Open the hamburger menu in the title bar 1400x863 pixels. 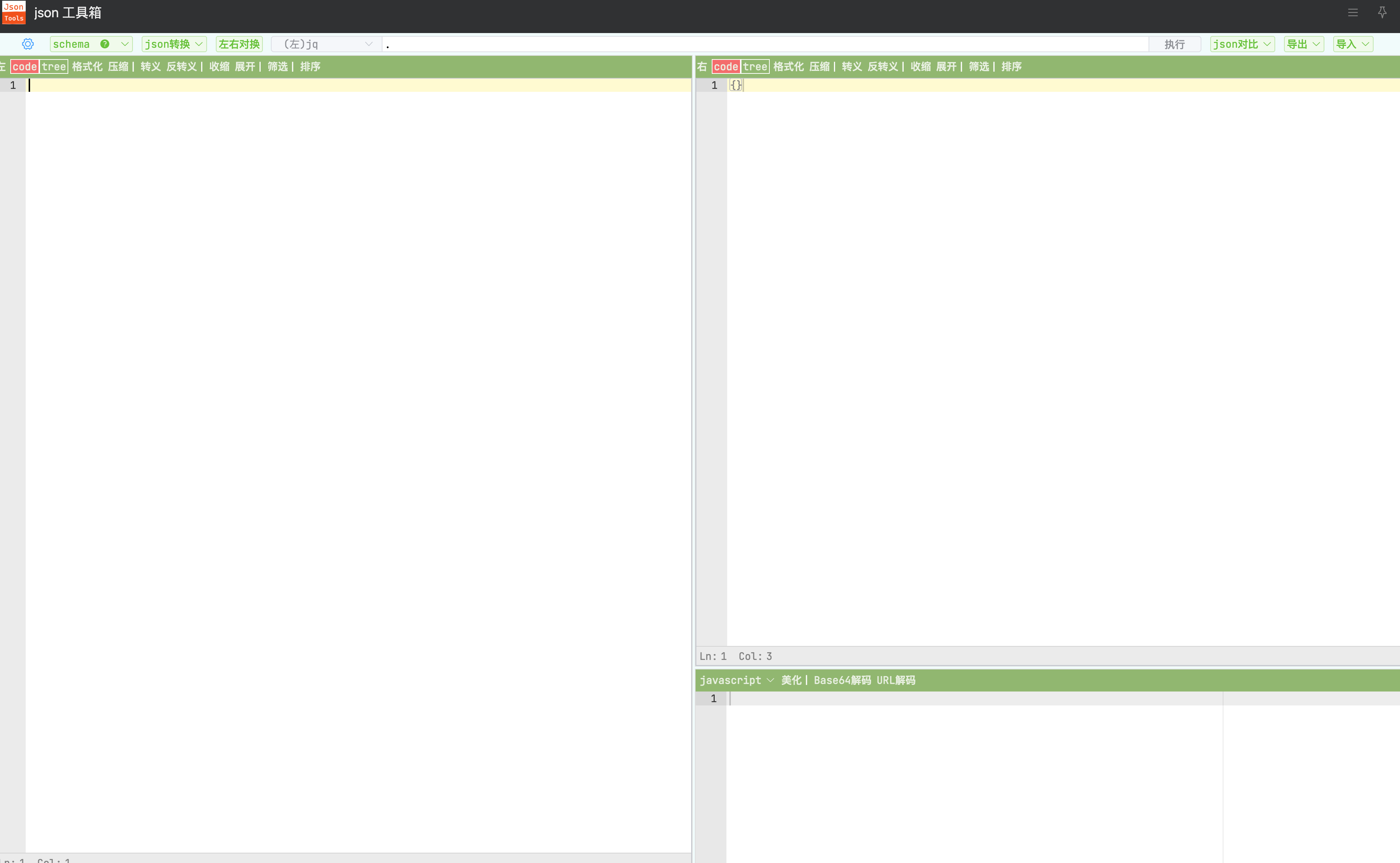1353,12
